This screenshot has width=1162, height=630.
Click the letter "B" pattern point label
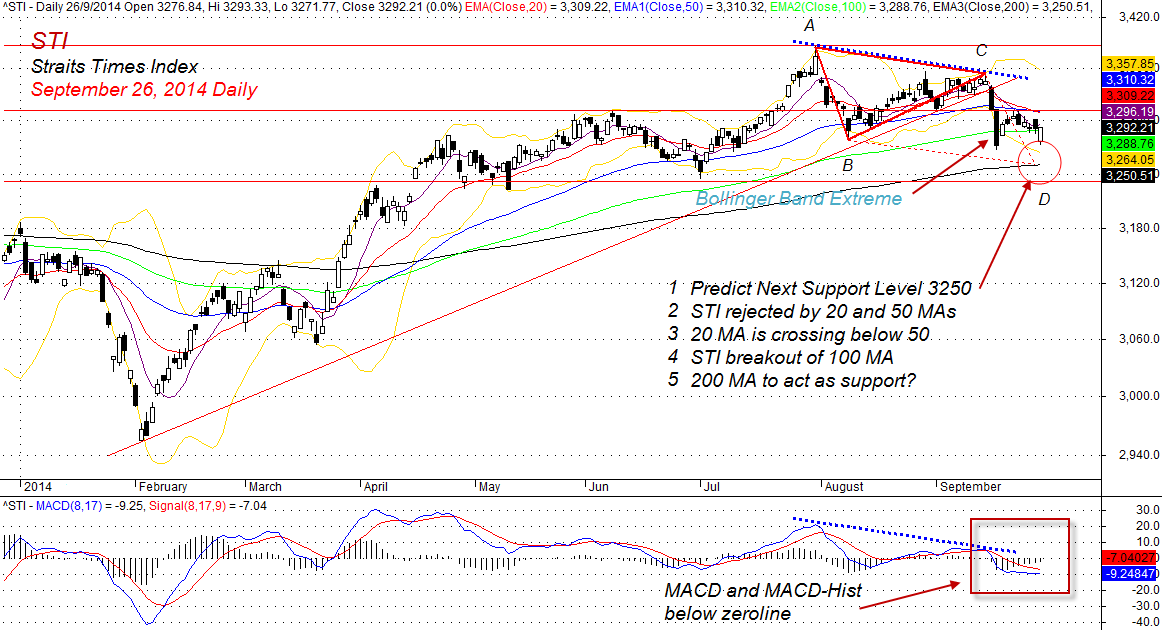(x=848, y=165)
